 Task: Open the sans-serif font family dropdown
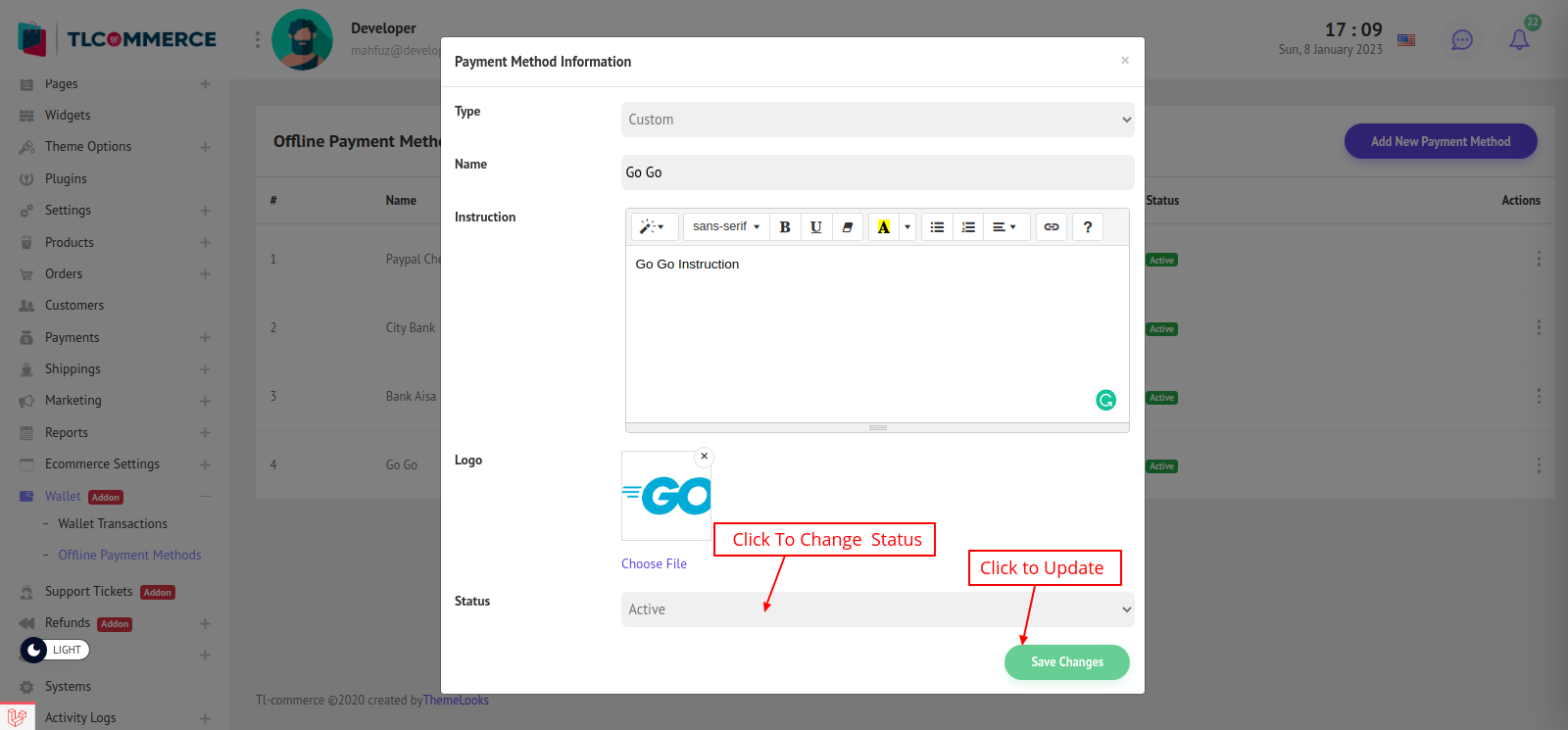click(725, 227)
